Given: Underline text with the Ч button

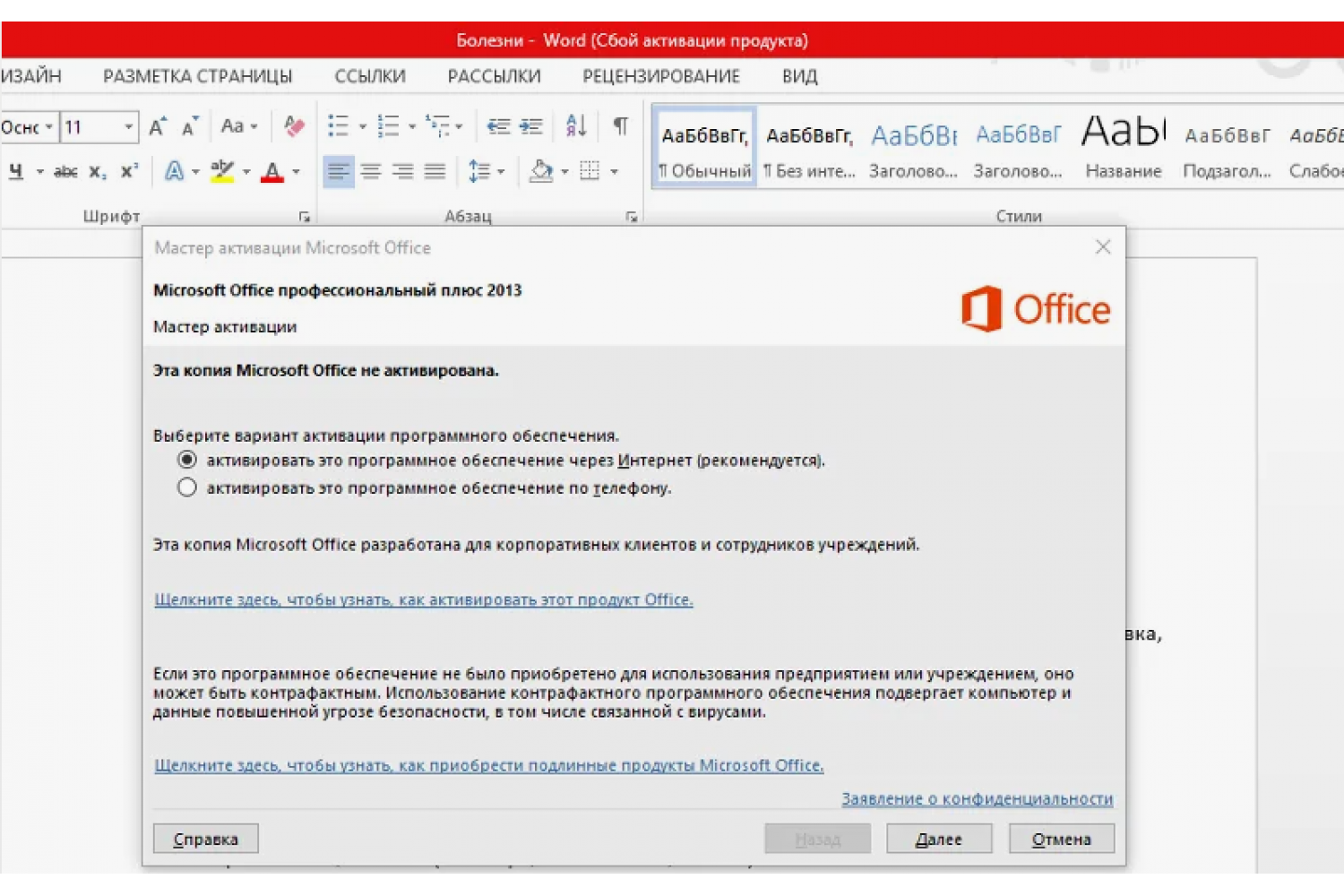Looking at the screenshot, I should [x=16, y=170].
